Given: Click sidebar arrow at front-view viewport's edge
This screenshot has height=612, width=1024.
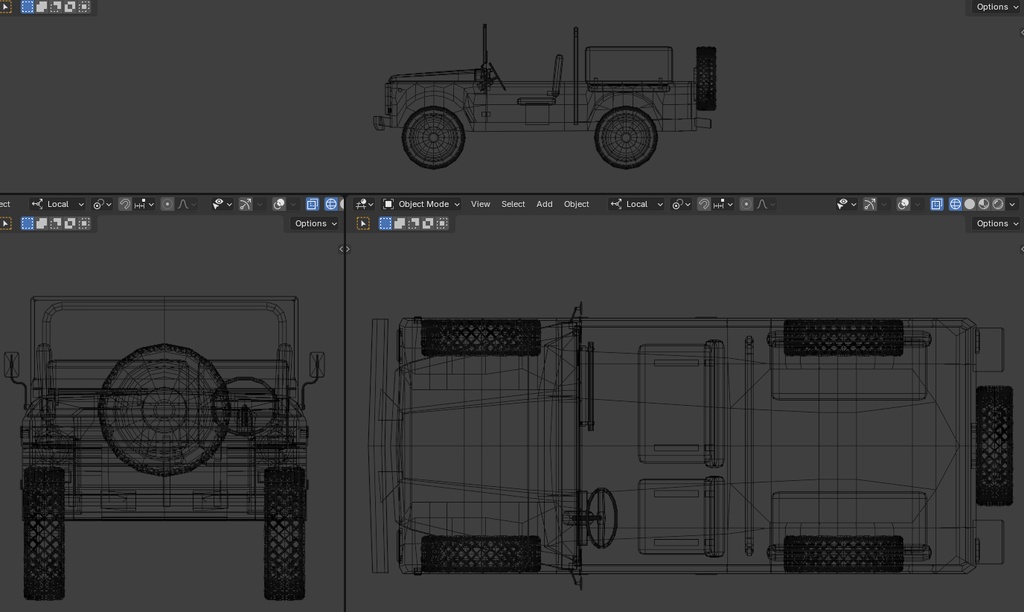Looking at the screenshot, I should 341,249.
